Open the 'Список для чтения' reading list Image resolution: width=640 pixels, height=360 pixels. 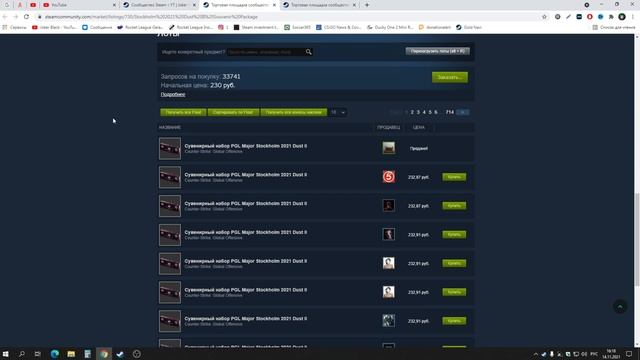[613, 27]
